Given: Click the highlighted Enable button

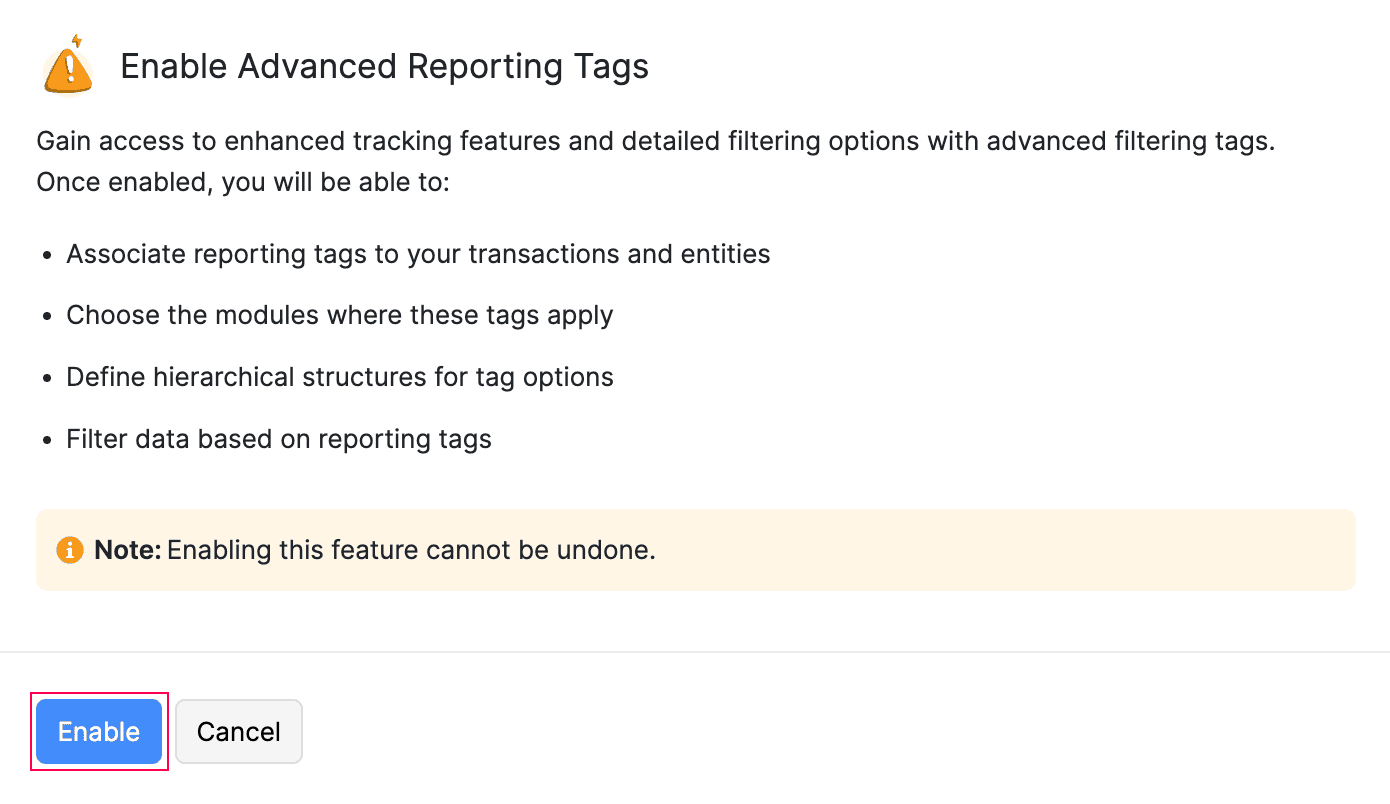Looking at the screenshot, I should click(98, 731).
